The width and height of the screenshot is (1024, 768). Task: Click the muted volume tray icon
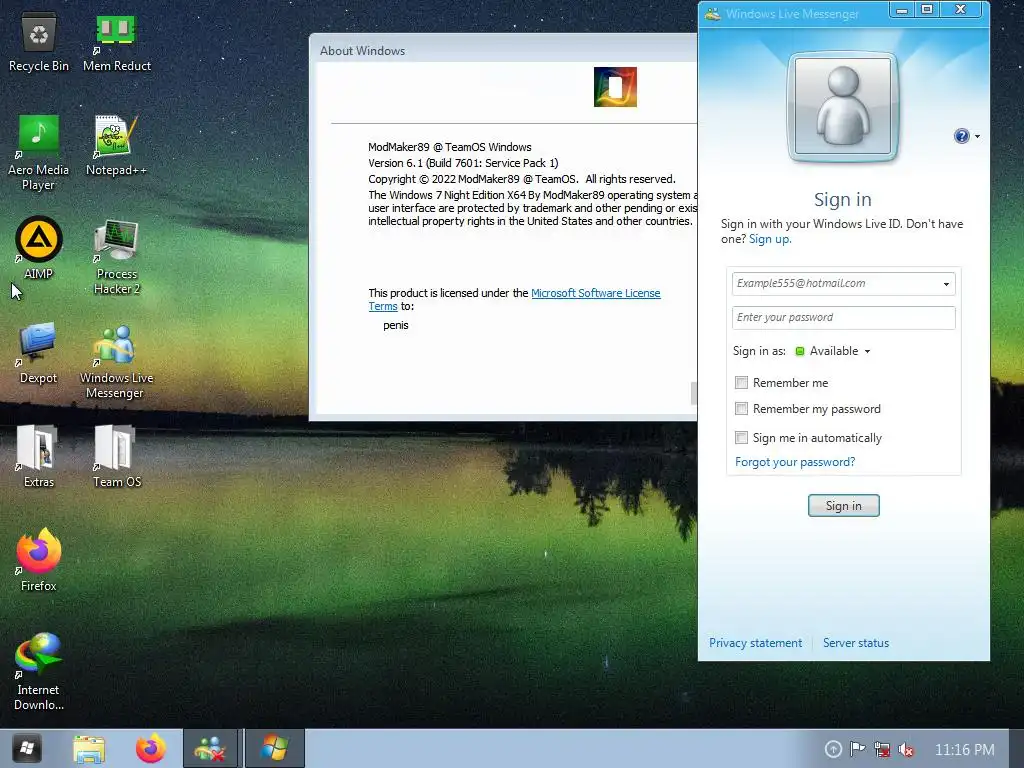[x=906, y=749]
